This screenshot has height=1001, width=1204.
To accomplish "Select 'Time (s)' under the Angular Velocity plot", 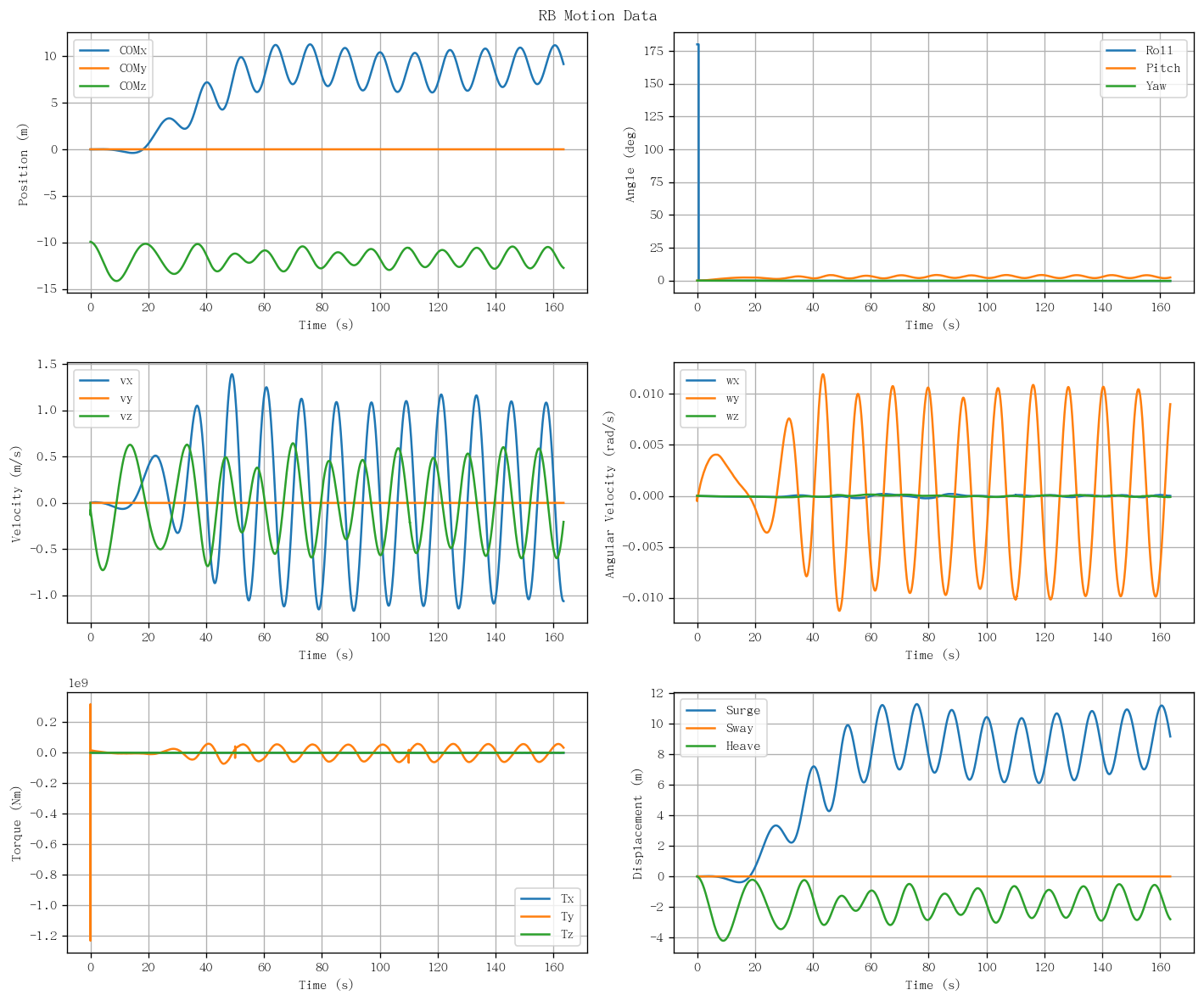I will coord(933,655).
